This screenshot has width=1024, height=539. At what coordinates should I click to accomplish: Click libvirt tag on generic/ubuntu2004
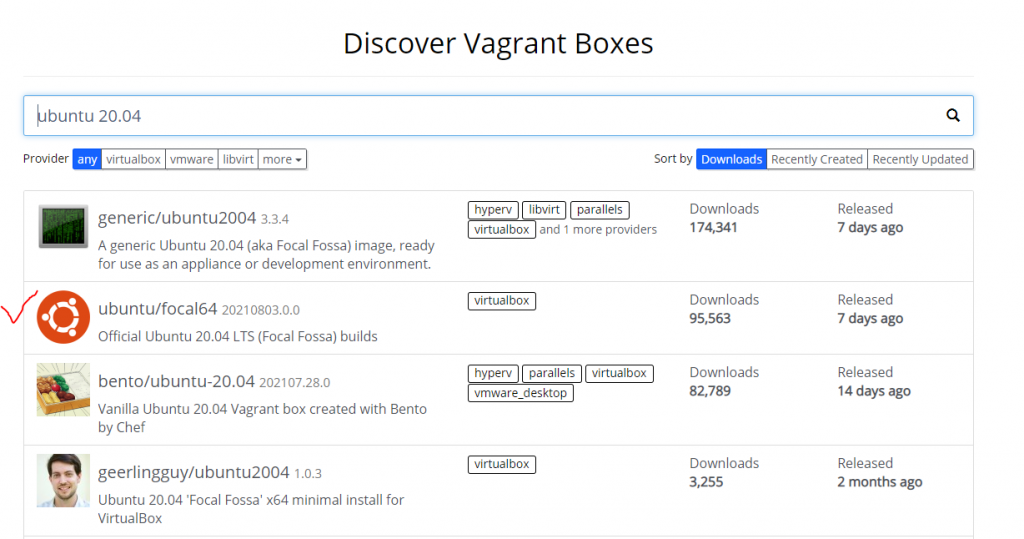[544, 210]
